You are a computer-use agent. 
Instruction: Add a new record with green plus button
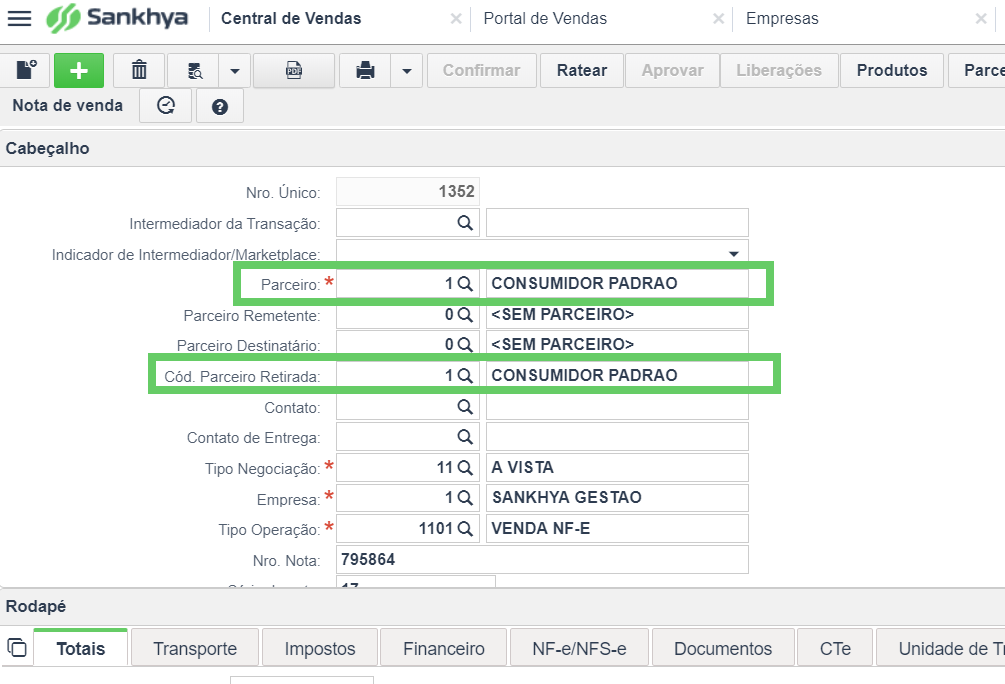(79, 70)
